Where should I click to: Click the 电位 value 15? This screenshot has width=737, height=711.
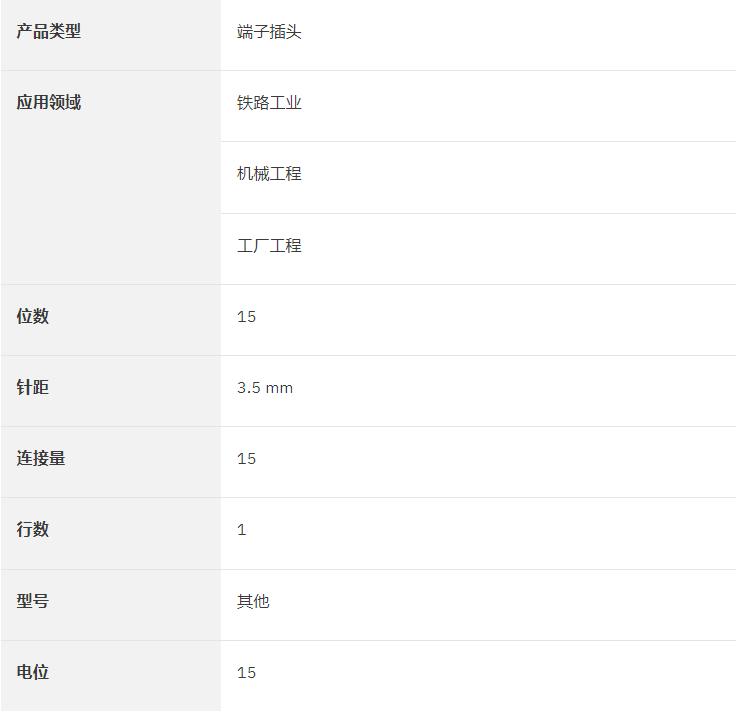246,672
